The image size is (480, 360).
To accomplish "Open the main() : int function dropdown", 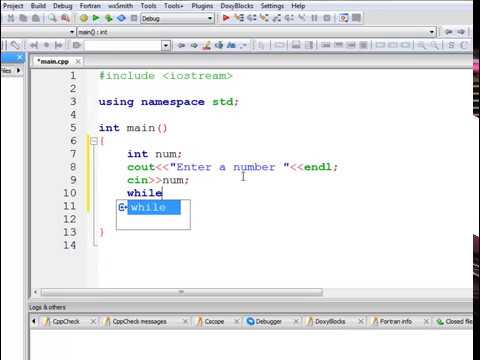I will coord(432,32).
